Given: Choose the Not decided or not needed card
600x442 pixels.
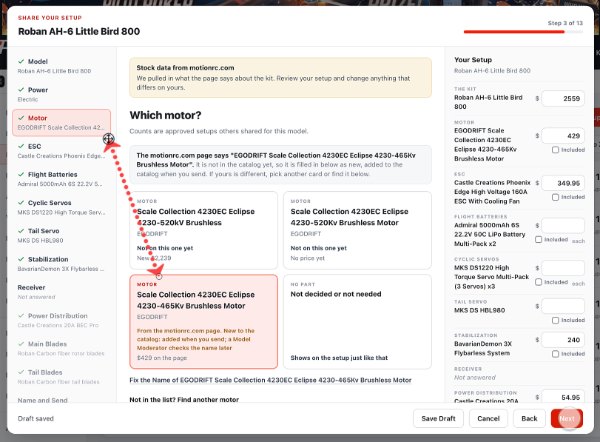Looking at the screenshot, I should (357, 321).
